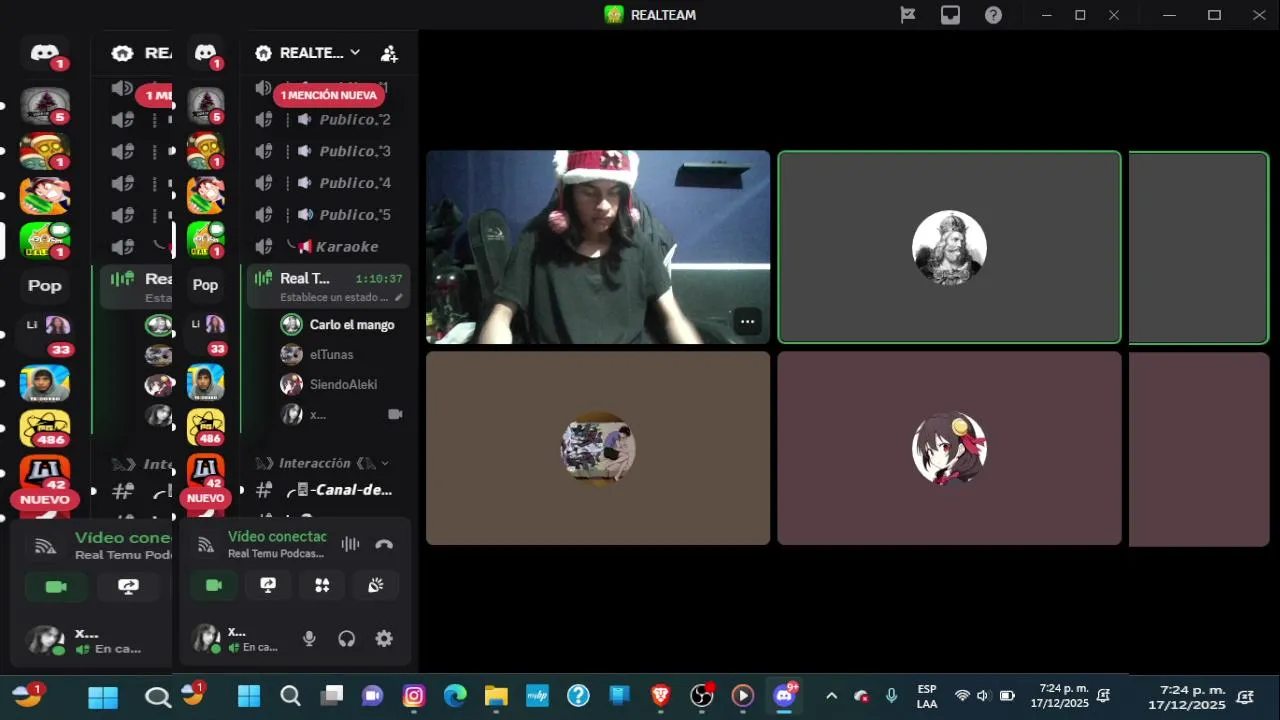Viewport: 1280px width, 720px height.
Task: Click the flag icon in title bar
Action: click(908, 15)
